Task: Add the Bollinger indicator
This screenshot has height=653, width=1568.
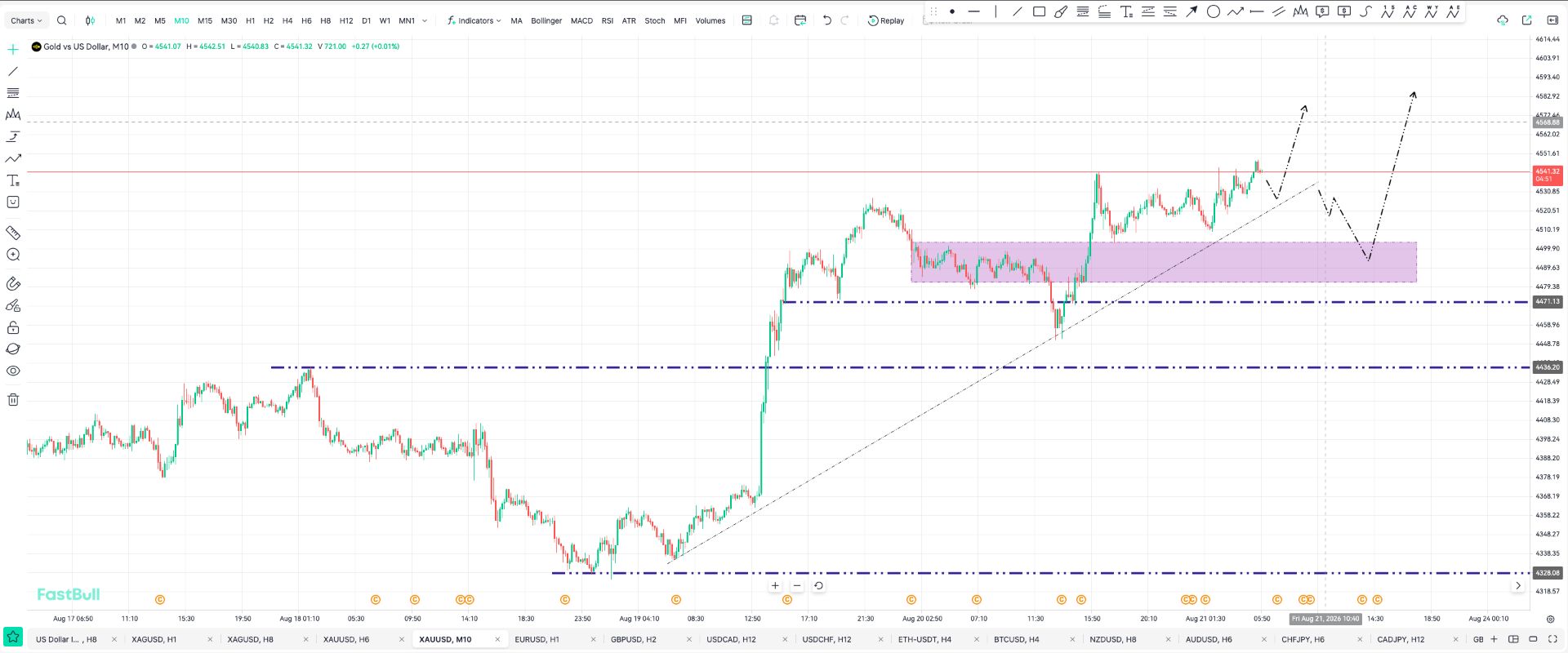Action: [546, 20]
